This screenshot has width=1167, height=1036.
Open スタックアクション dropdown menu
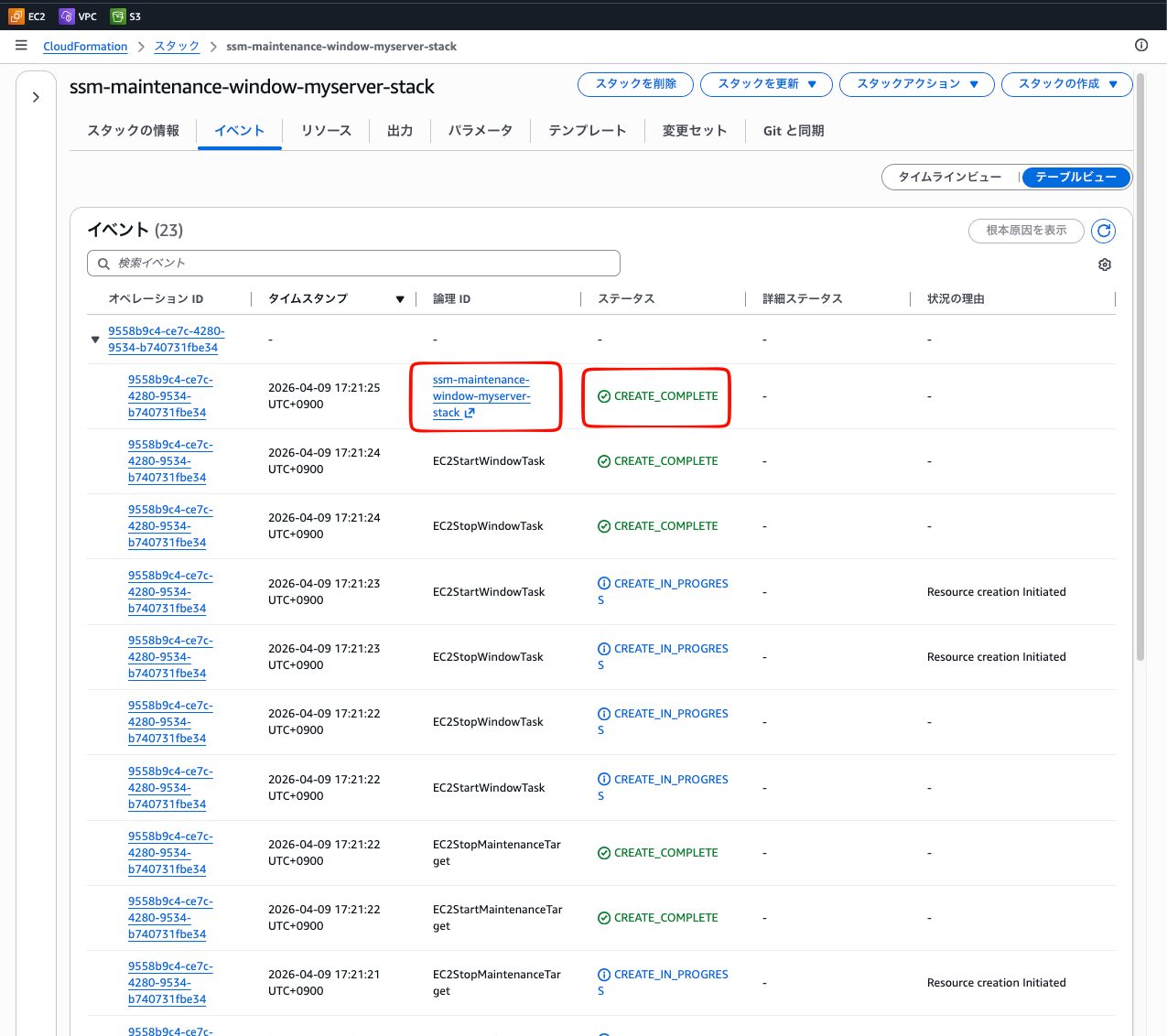point(917,84)
